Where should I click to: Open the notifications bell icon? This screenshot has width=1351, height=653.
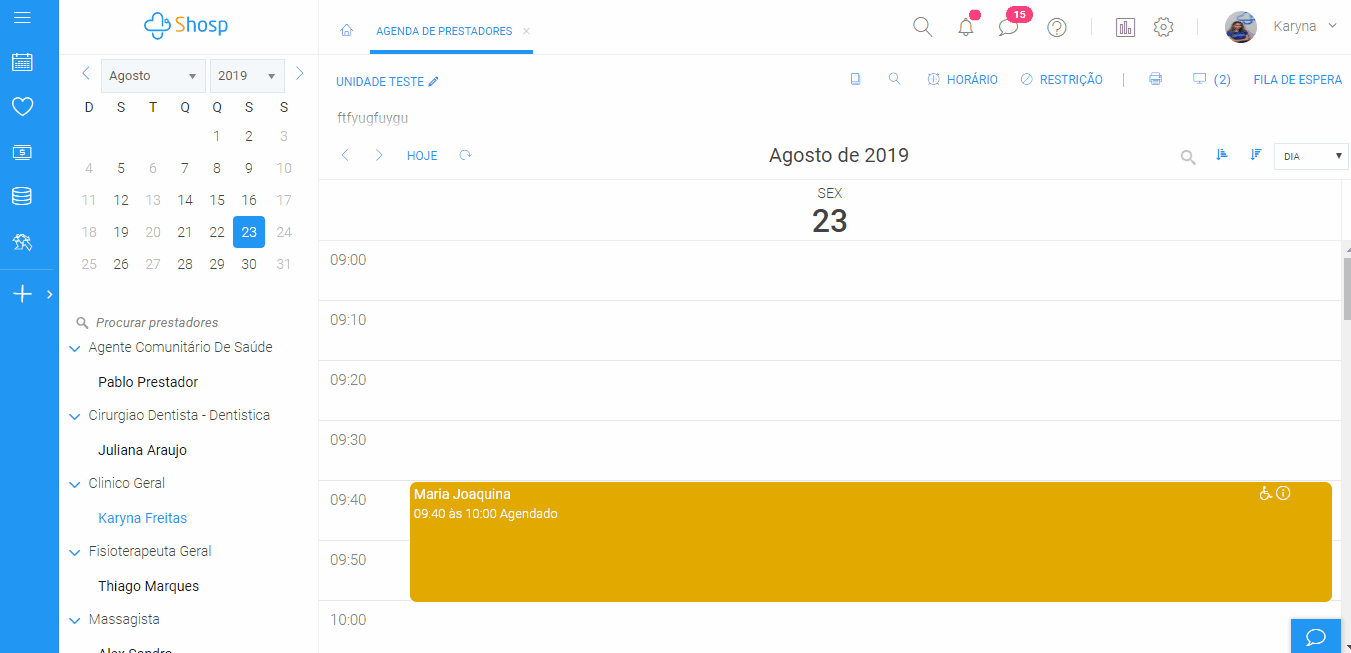point(965,27)
